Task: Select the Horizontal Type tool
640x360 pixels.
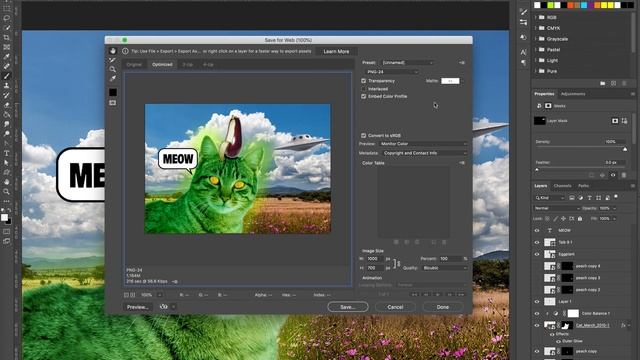Action: click(x=7, y=153)
